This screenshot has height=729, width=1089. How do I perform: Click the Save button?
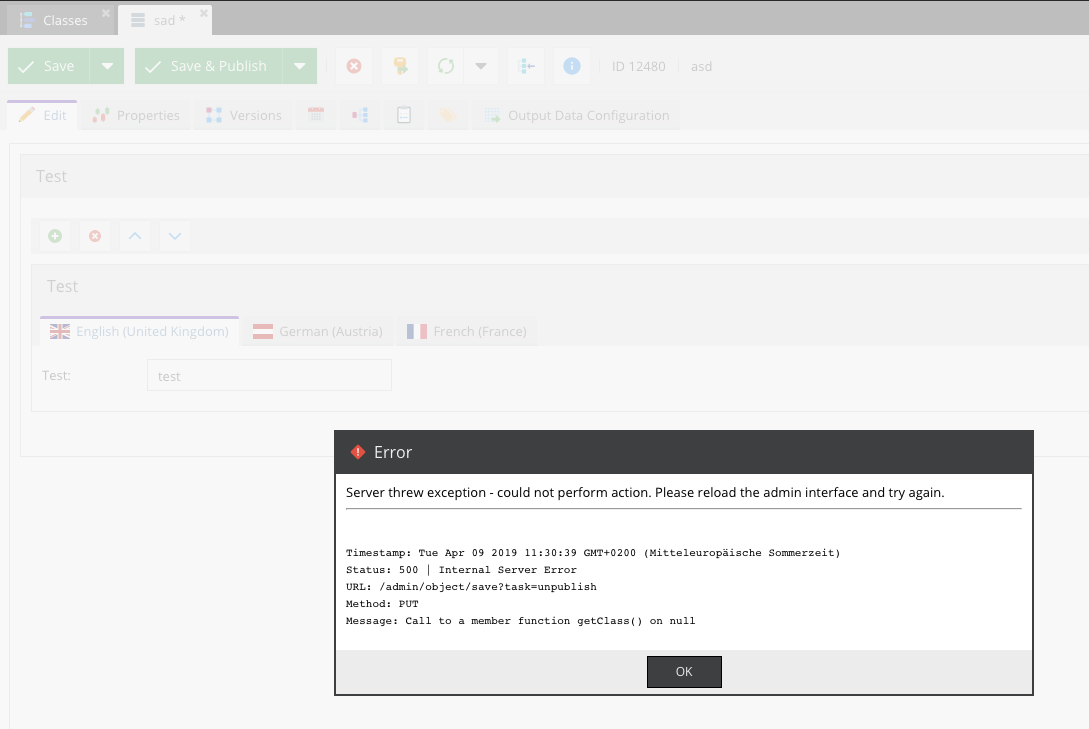pos(49,66)
